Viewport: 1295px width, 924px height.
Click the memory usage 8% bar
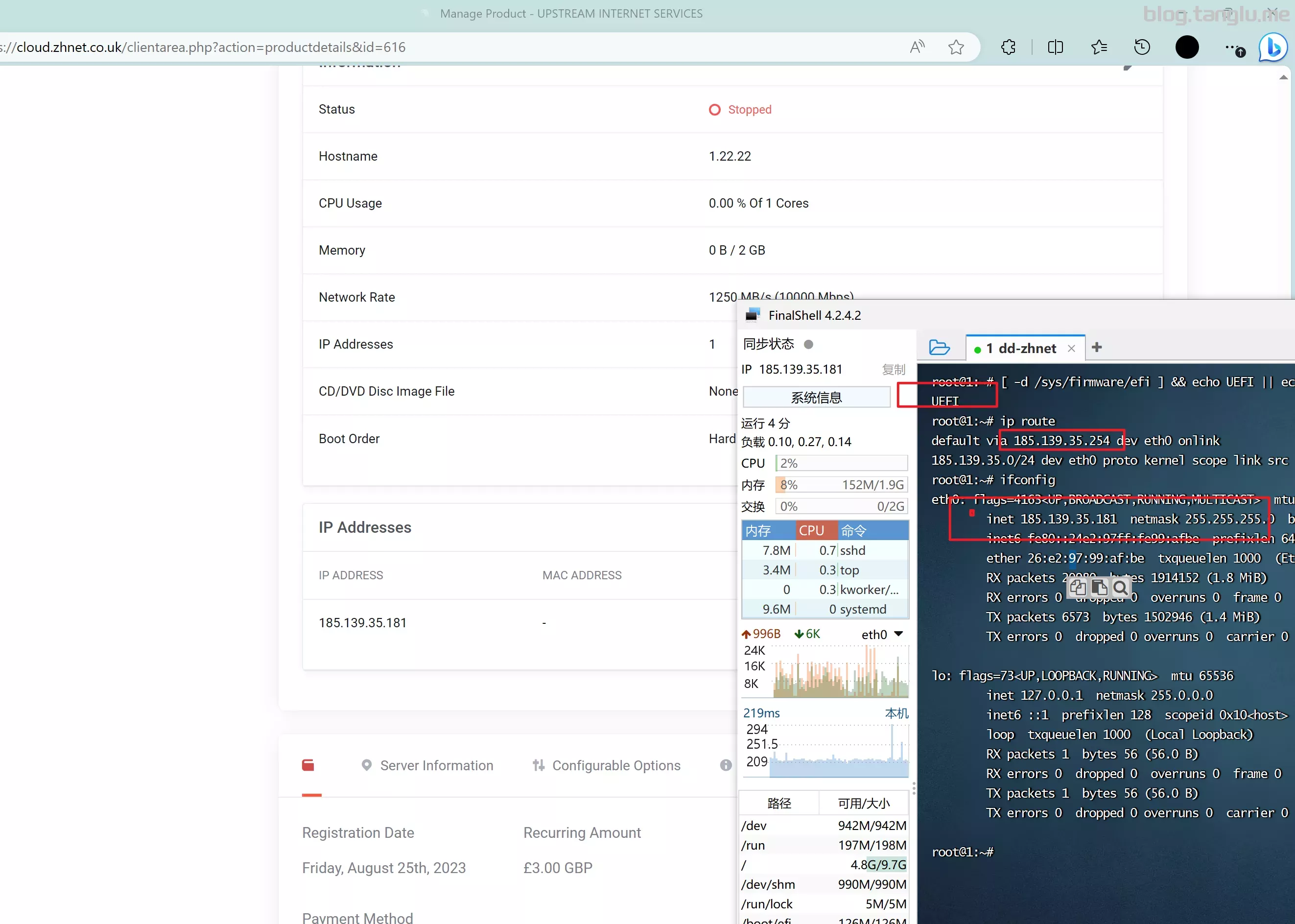tap(841, 485)
